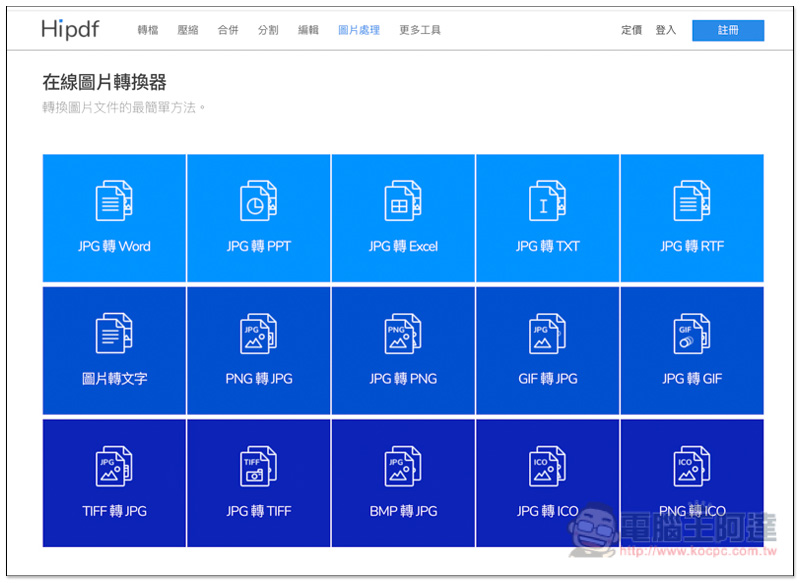Open the PNG 轉 JPG label
Image resolution: width=800 pixels, height=583 pixels.
tap(259, 379)
